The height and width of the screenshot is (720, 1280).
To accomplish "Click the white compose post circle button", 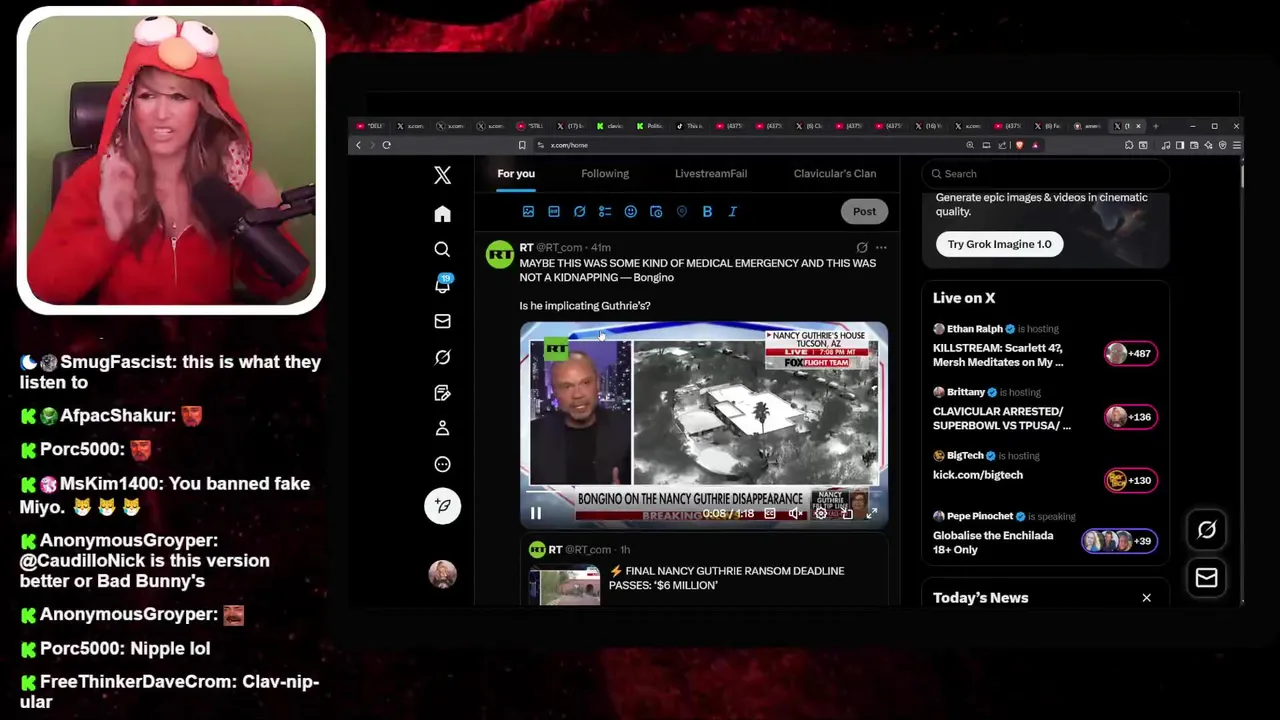I will tap(442, 506).
